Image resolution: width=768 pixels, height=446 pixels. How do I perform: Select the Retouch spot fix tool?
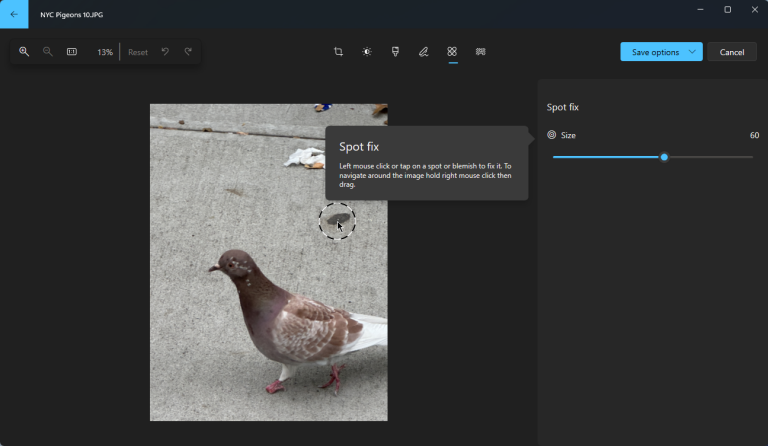pyautogui.click(x=452, y=51)
